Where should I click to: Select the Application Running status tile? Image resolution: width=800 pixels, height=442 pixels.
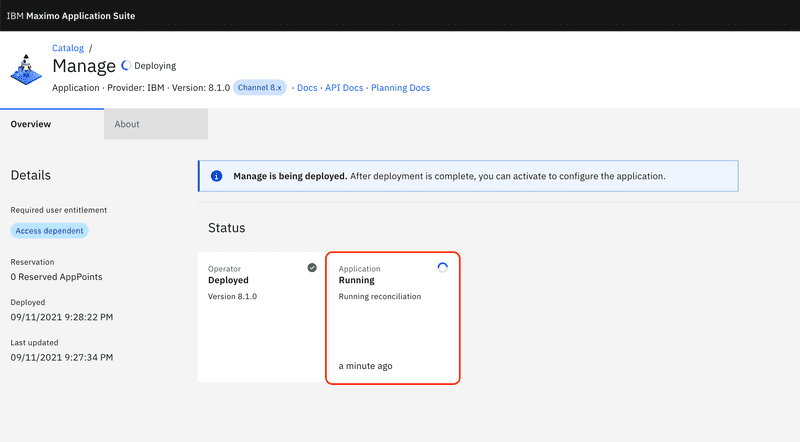pyautogui.click(x=393, y=317)
